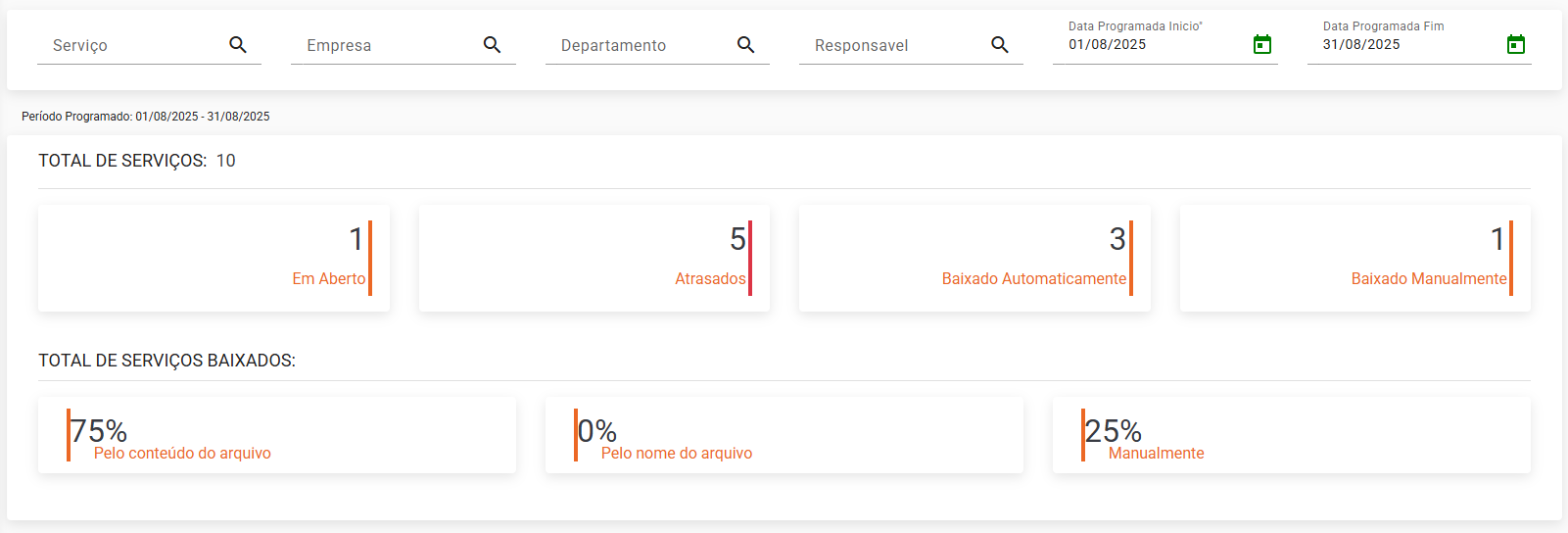Image resolution: width=1568 pixels, height=533 pixels.
Task: Open calendar for Data Programada Fim
Action: pos(1516,44)
